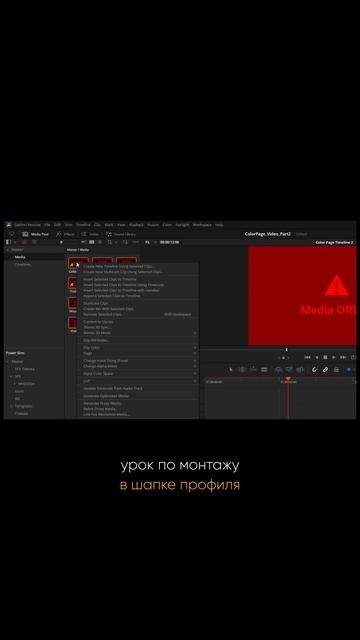The image size is (360, 640).
Task: Expand the Flags submenu
Action: coord(138,353)
